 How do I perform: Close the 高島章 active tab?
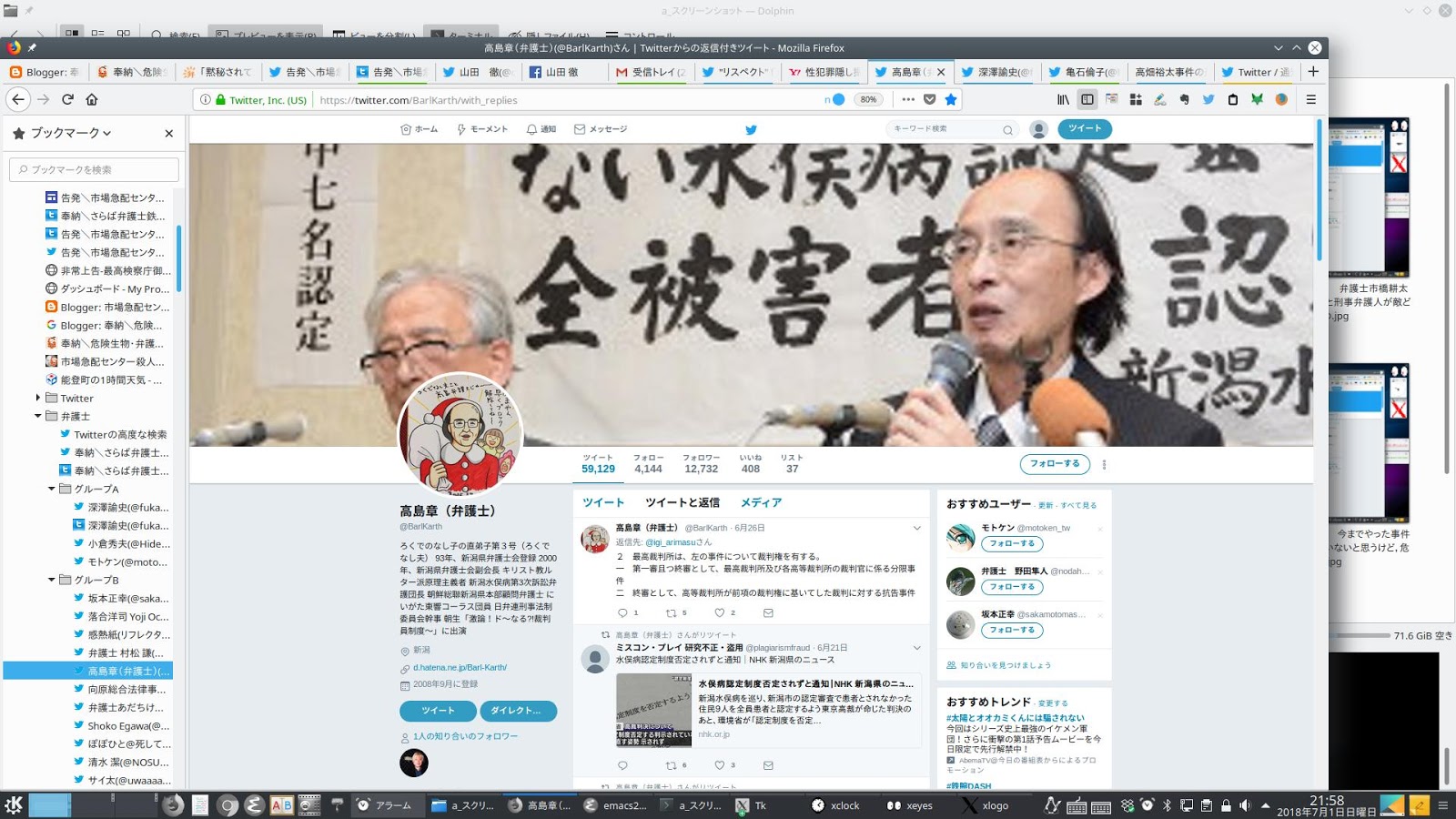941,72
